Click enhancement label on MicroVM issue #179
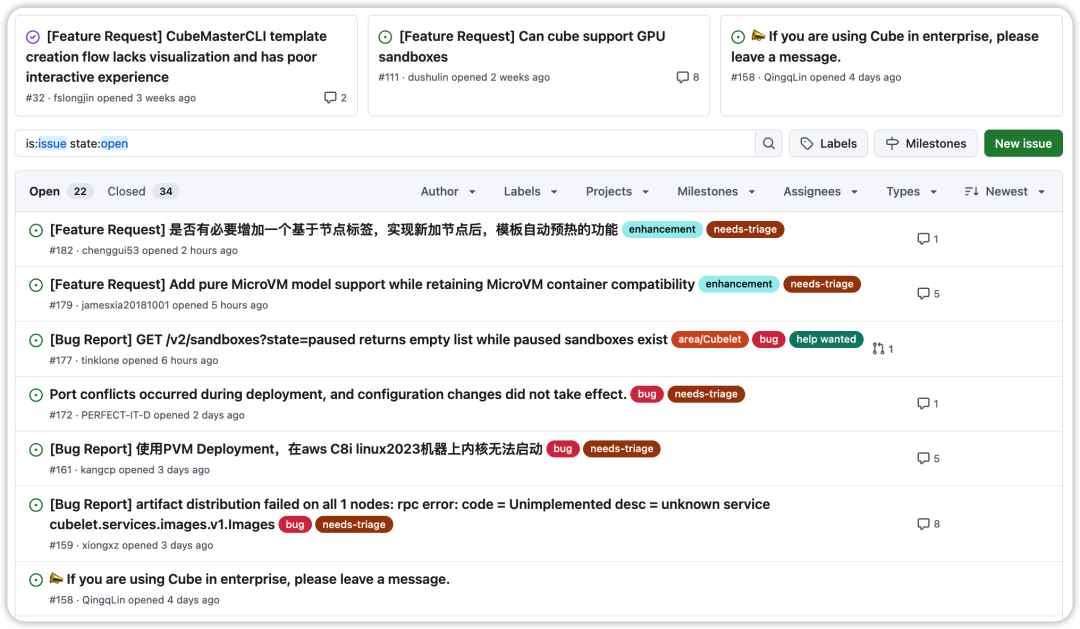Viewport: 1080px width, 629px height. 739,284
